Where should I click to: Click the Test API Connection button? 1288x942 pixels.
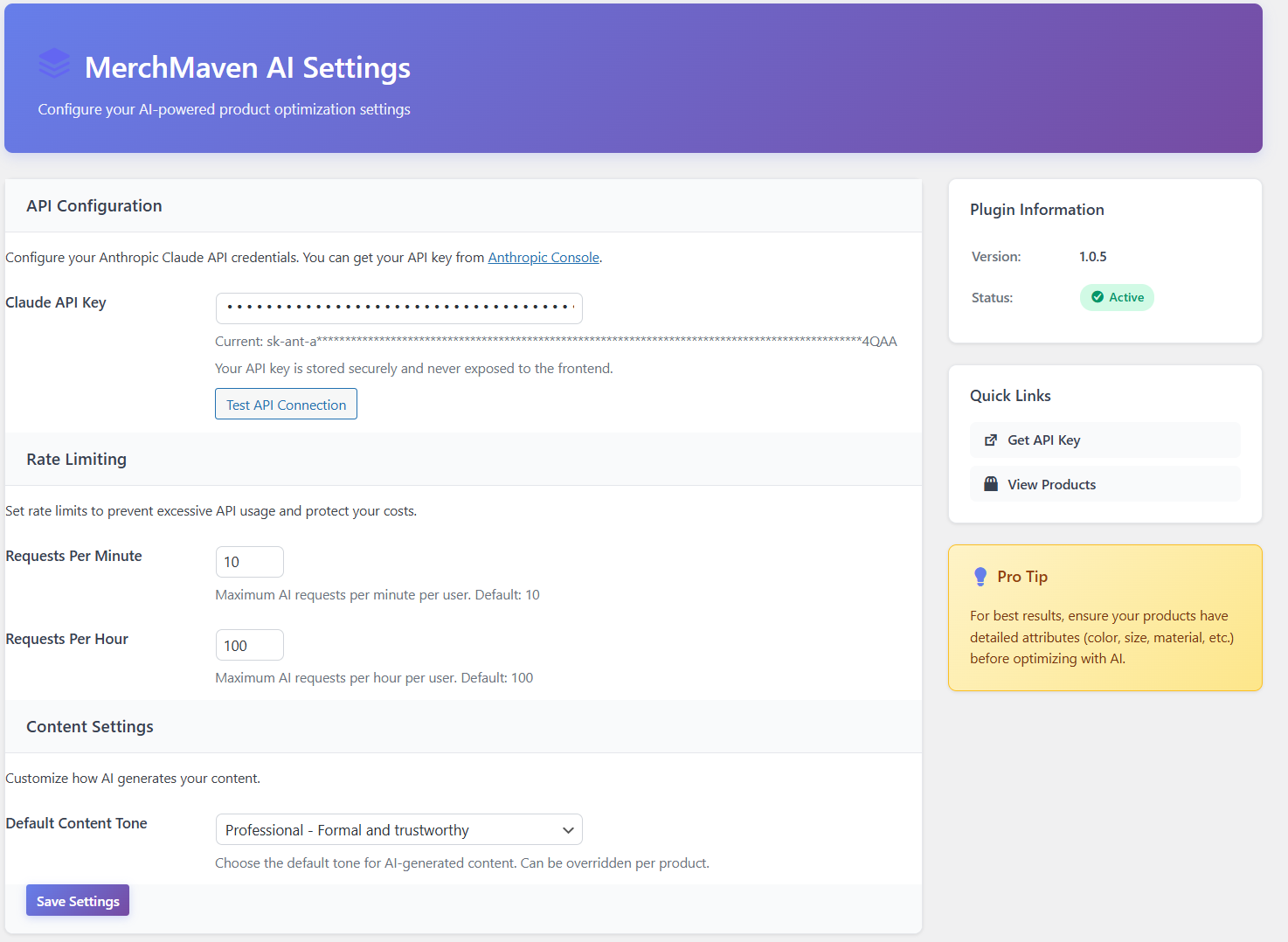pos(286,404)
